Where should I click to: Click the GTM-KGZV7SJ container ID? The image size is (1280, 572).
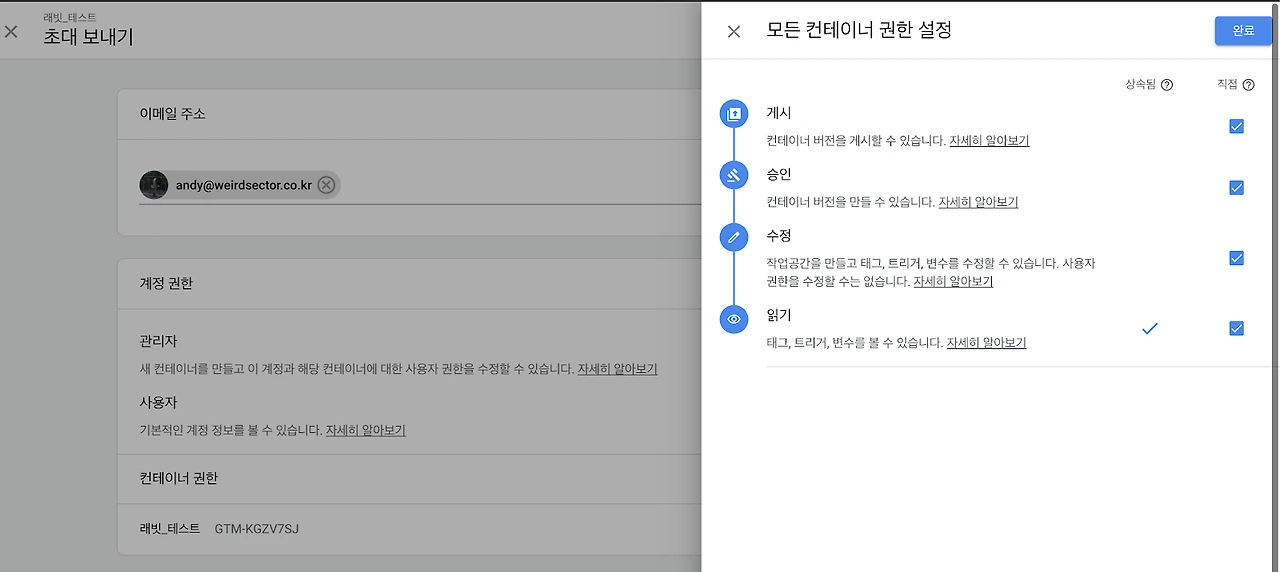pyautogui.click(x=257, y=529)
